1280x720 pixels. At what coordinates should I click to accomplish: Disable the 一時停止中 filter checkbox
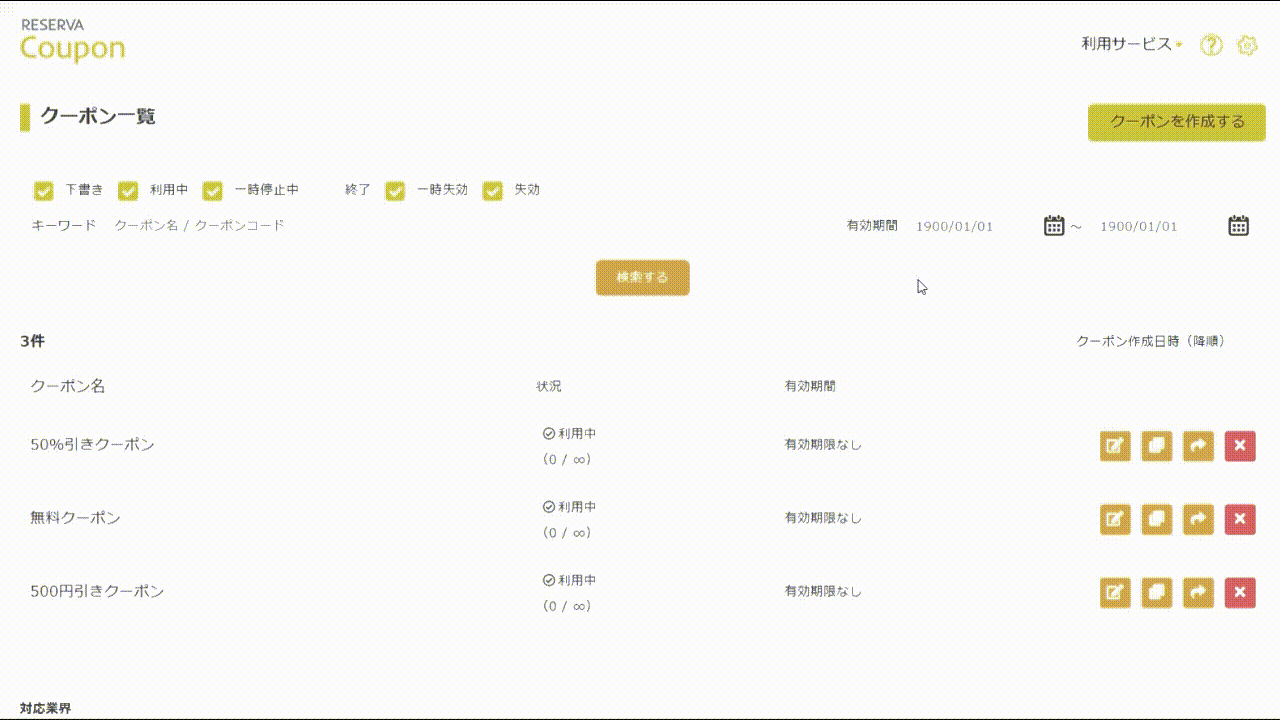[x=212, y=190]
